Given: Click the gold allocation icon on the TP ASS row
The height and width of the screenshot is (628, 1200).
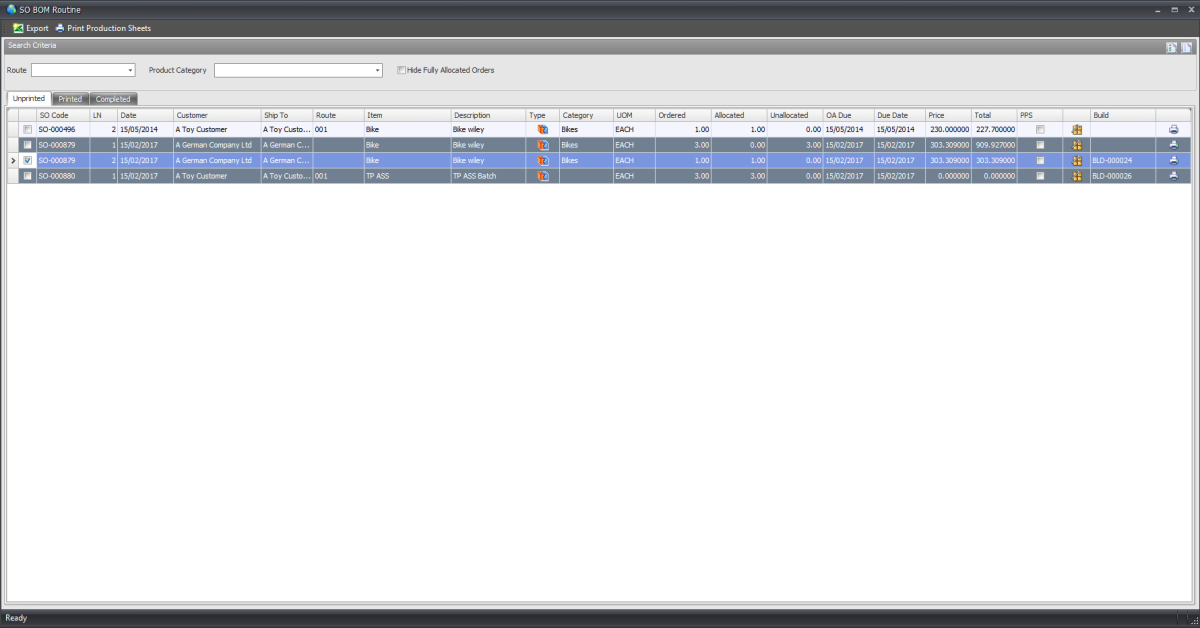Looking at the screenshot, I should click(x=1077, y=175).
